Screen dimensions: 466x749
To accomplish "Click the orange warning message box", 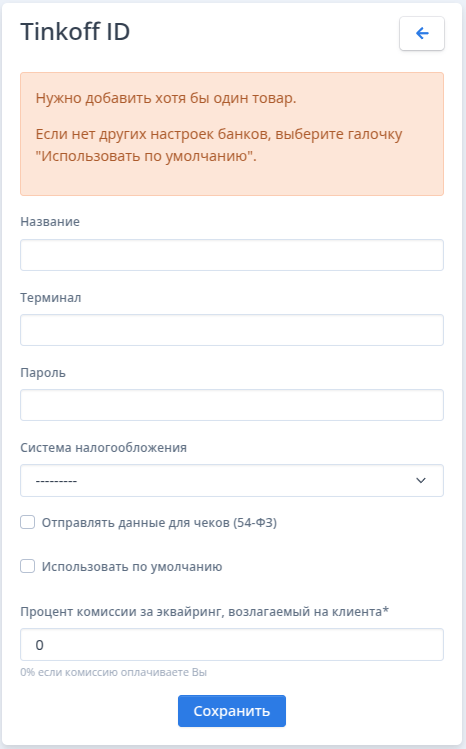I will [232, 134].
